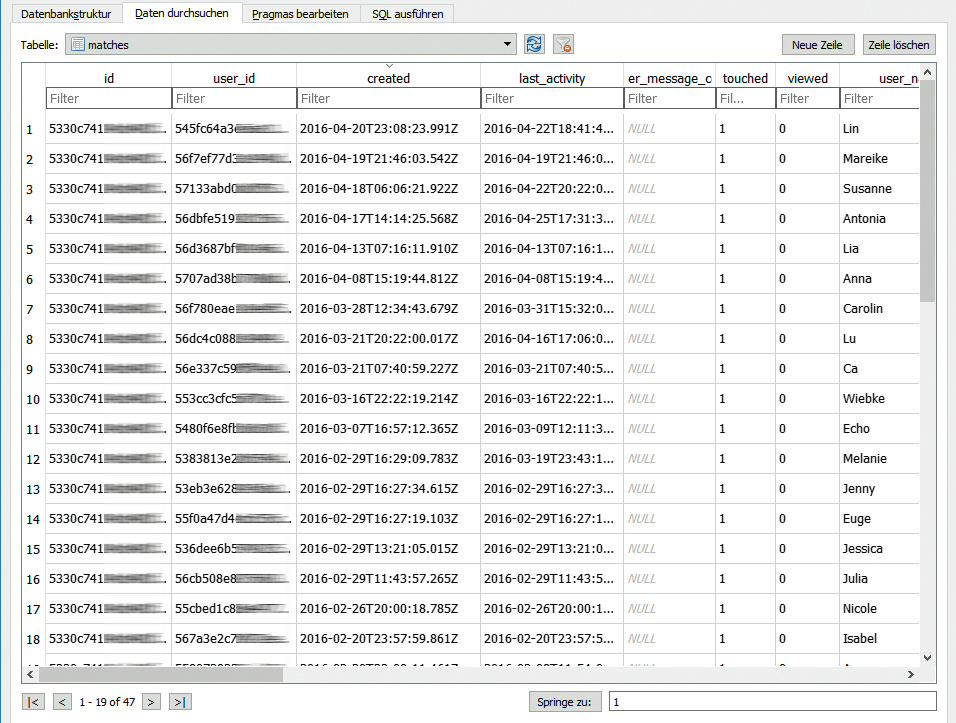Select user_id cell starting 553cc3cfc
The width and height of the screenshot is (956, 723).
coord(234,399)
